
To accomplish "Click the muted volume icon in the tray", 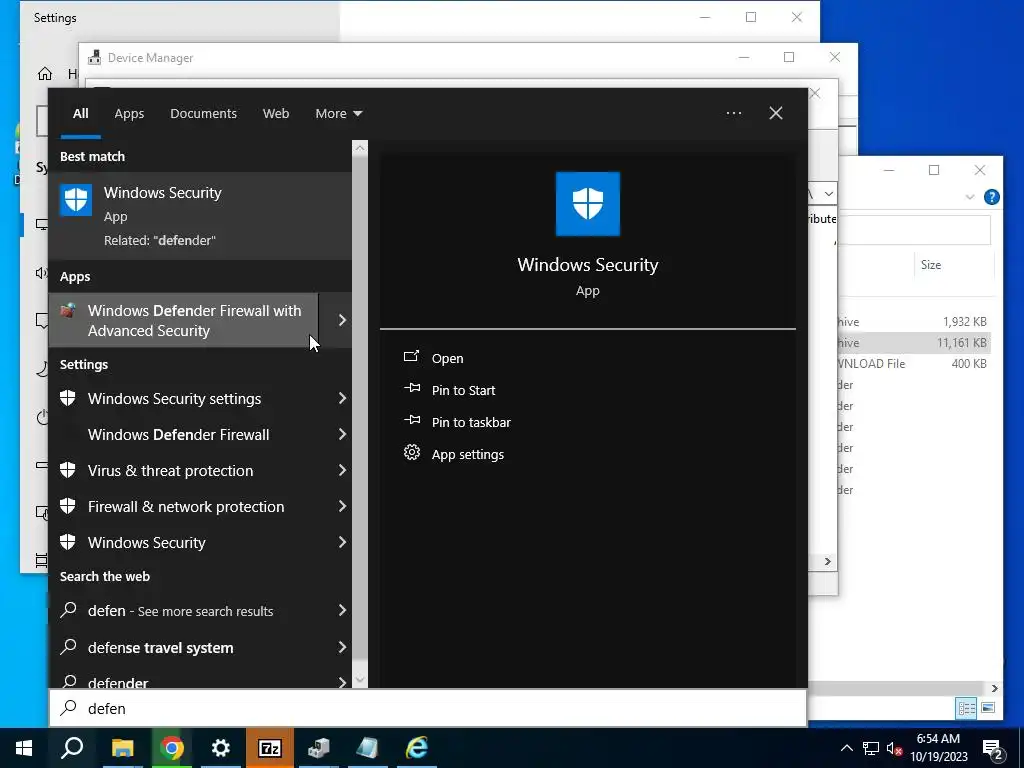I will click(894, 748).
